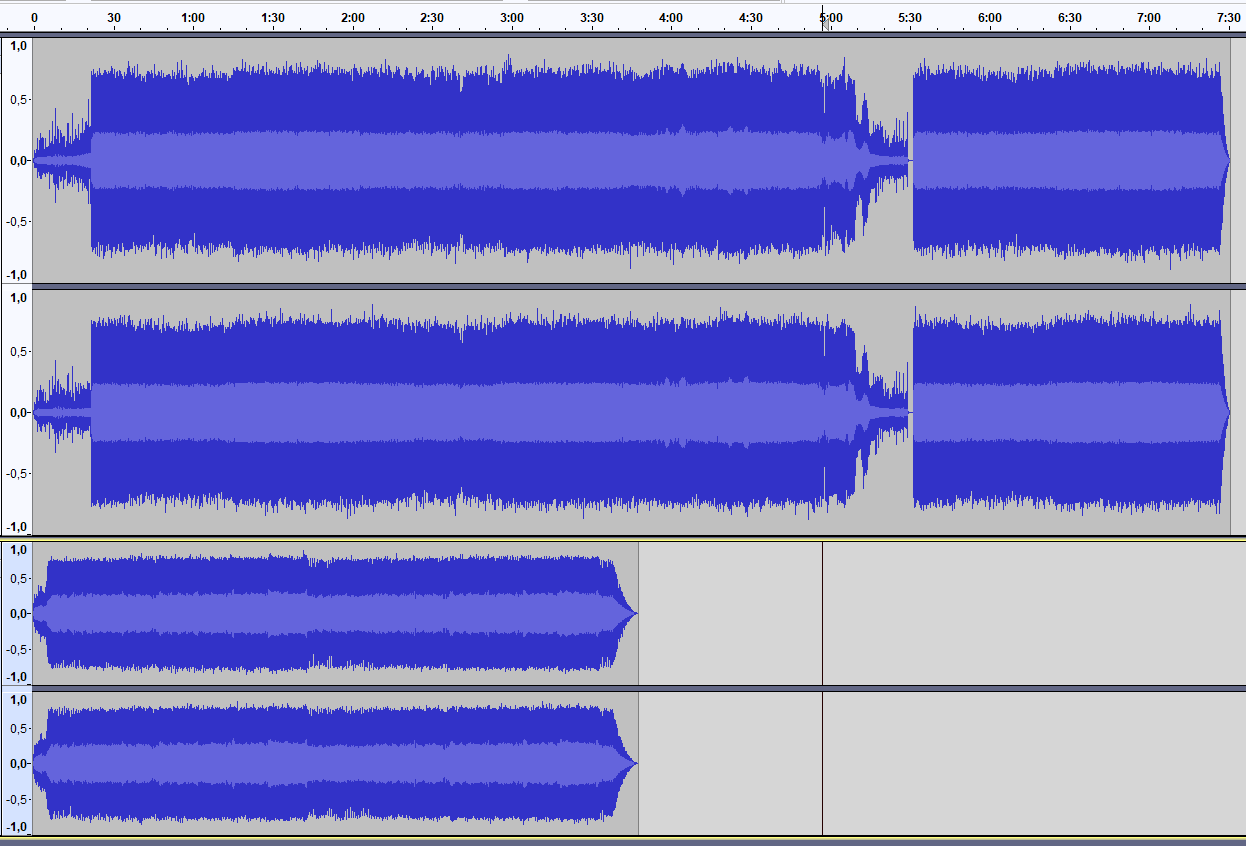The width and height of the screenshot is (1246, 846).
Task: Click the 6:30 mark on the timeline ruler
Action: pyautogui.click(x=1069, y=18)
